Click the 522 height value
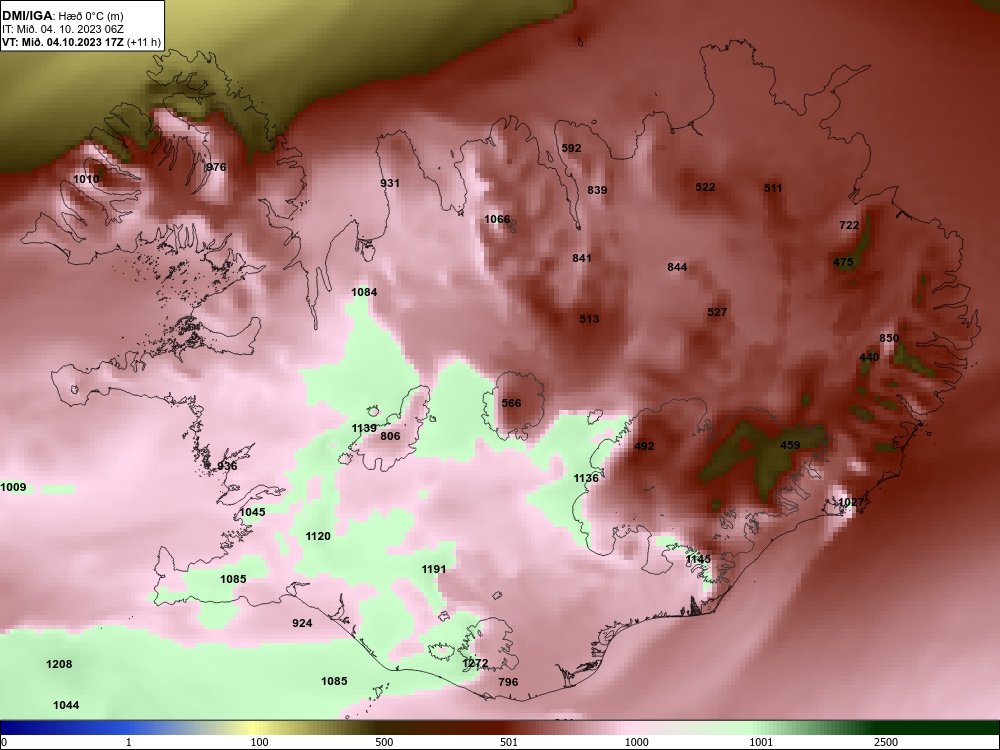This screenshot has width=1000, height=750. click(705, 188)
